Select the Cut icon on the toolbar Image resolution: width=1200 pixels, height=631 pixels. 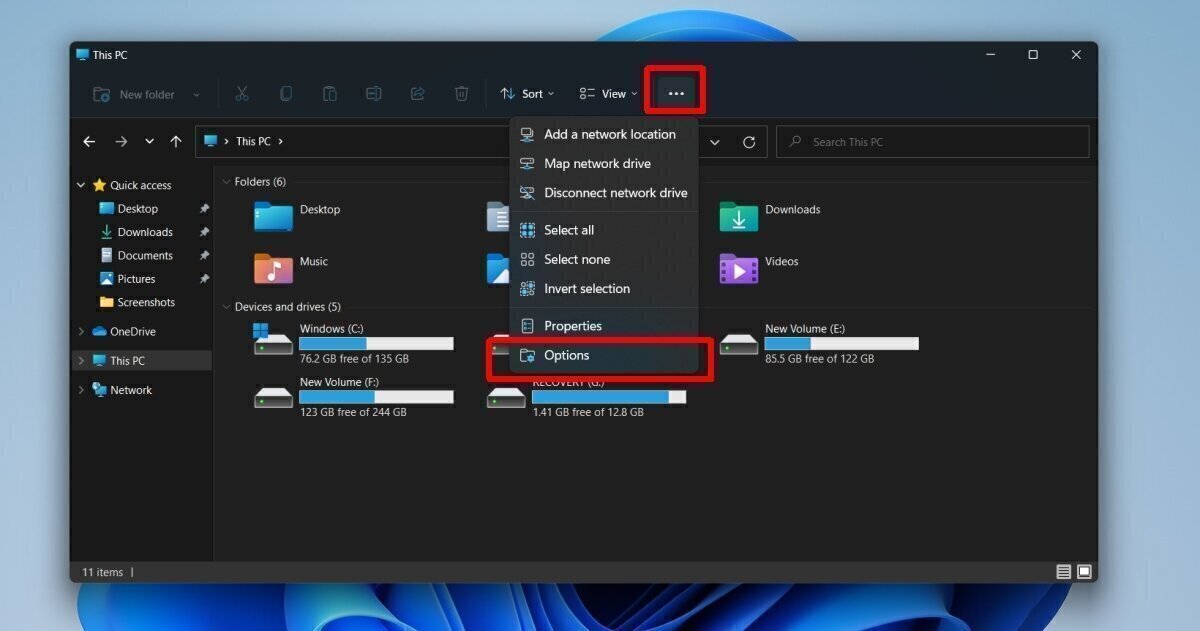242,93
